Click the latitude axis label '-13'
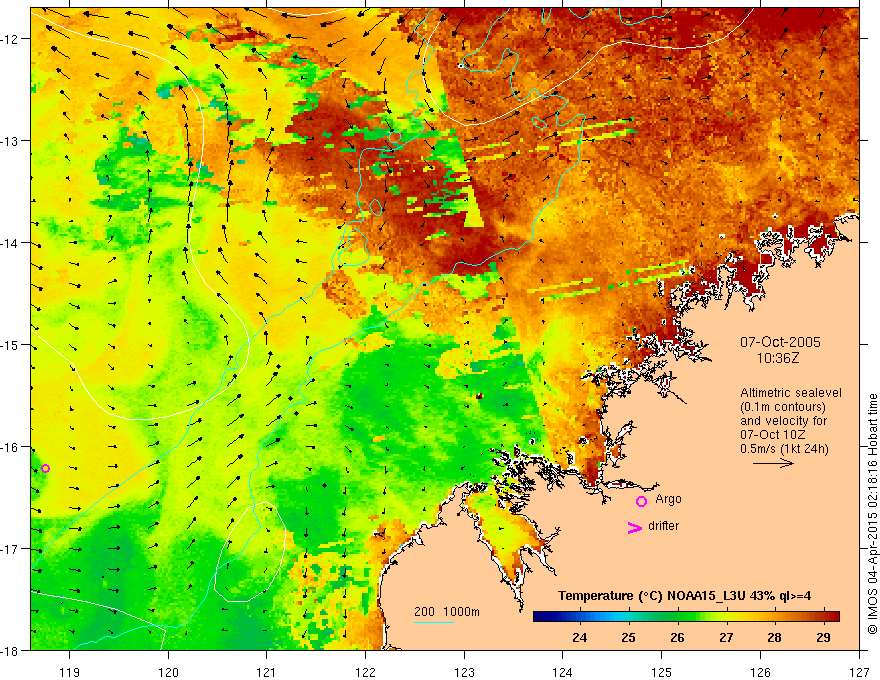The image size is (880, 680). click(x=10, y=140)
